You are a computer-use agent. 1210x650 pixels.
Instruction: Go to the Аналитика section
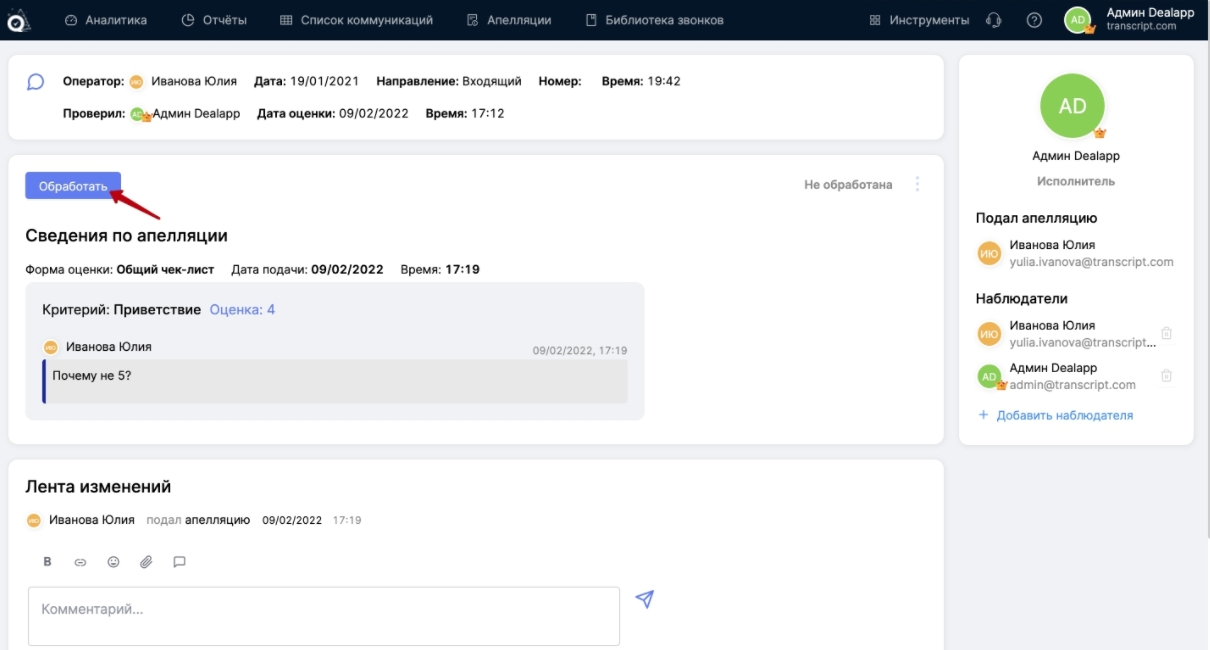tap(105, 20)
